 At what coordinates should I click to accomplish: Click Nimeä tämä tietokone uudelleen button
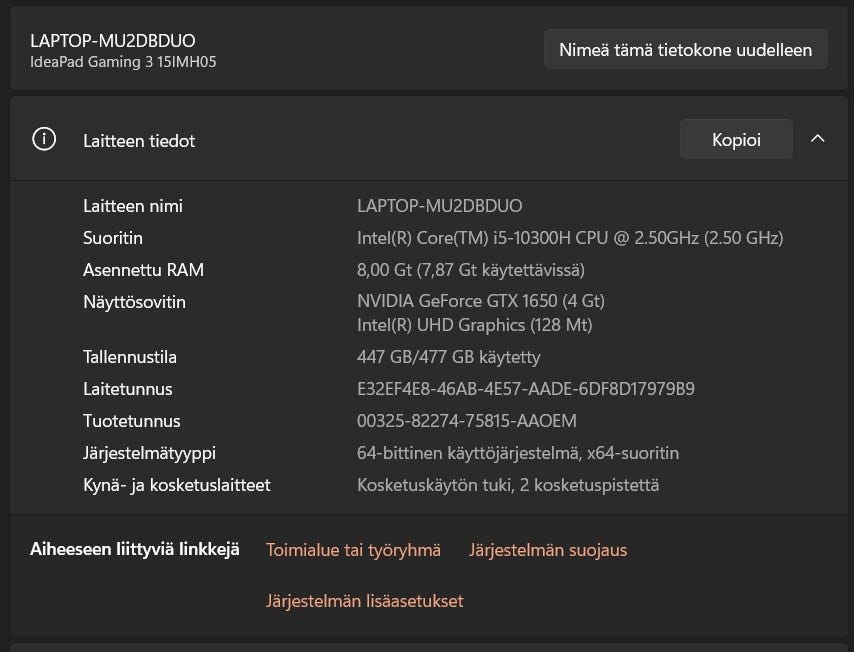click(x=685, y=49)
